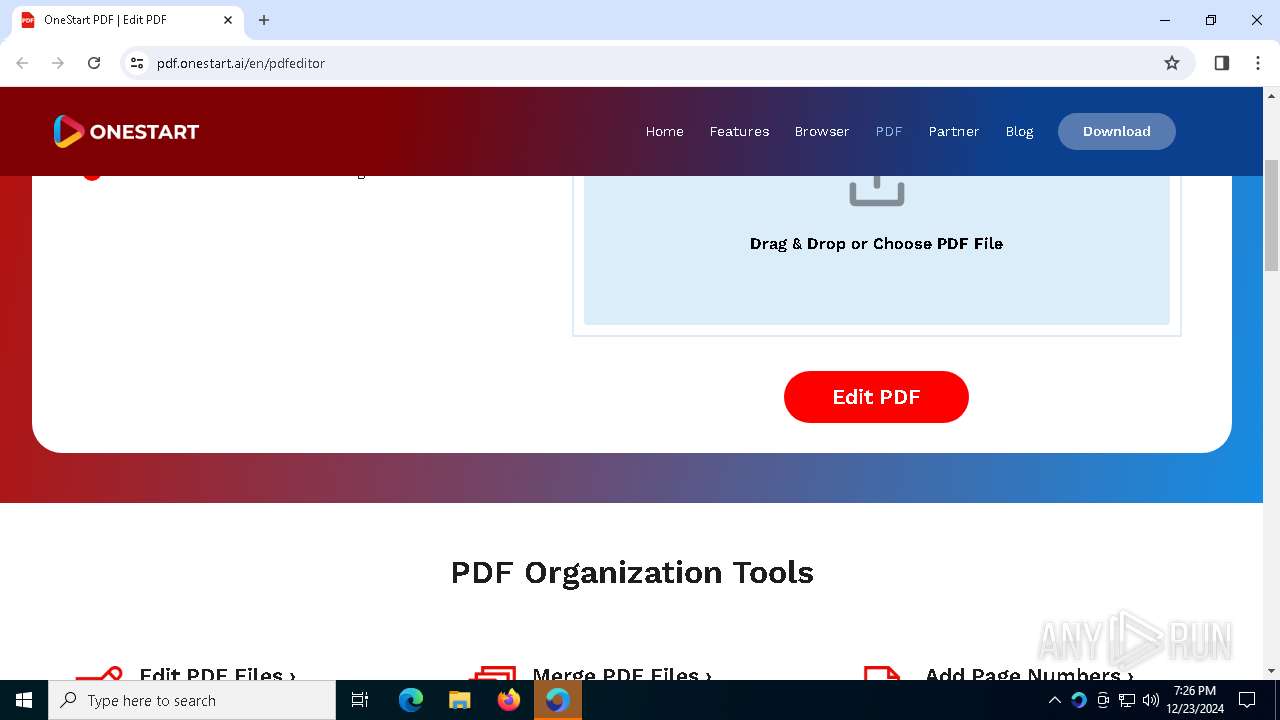Open File Explorer from taskbar
Screen dimensions: 1280x720
click(x=460, y=700)
